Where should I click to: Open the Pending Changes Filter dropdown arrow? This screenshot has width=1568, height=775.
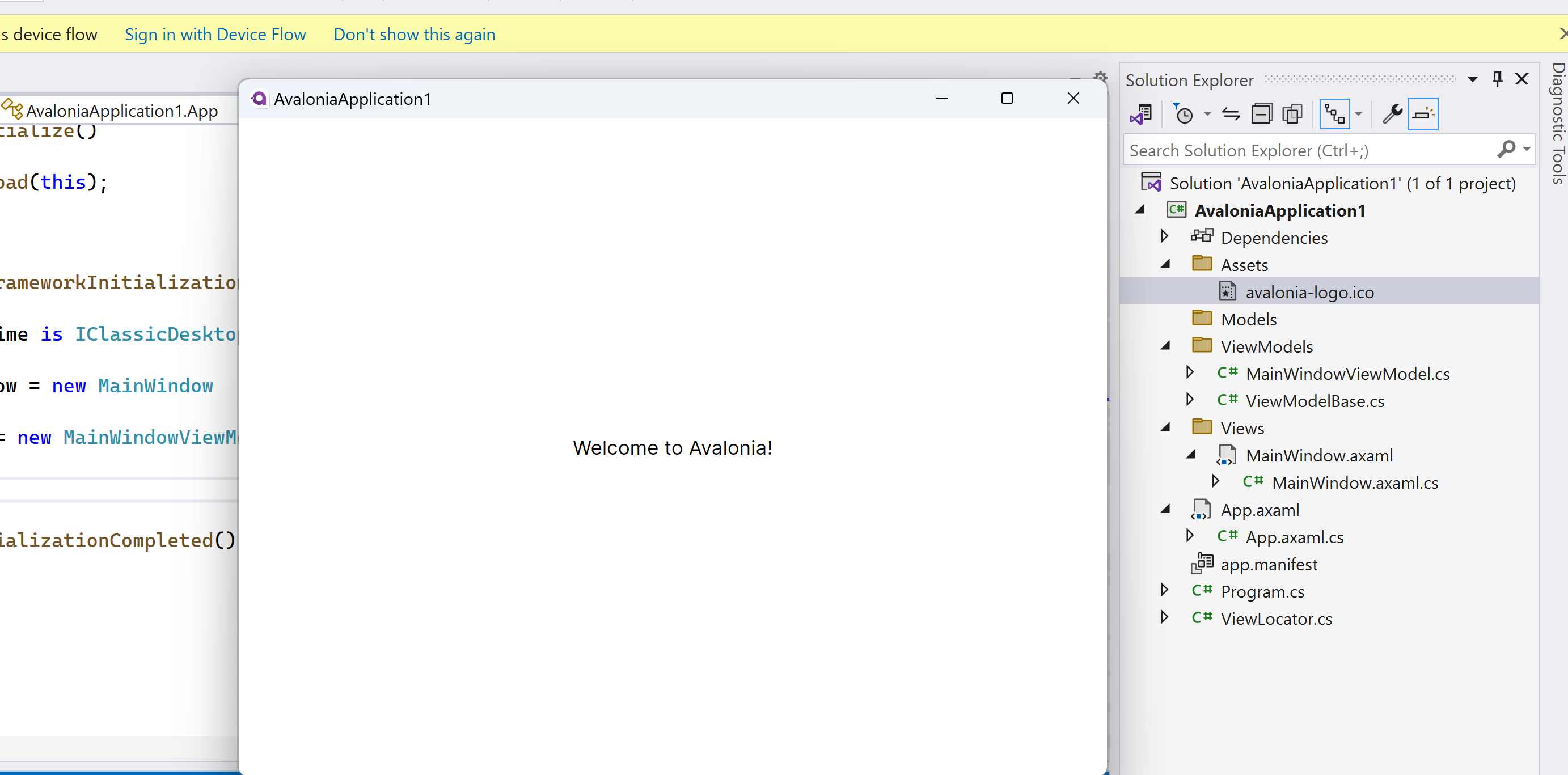(x=1207, y=114)
